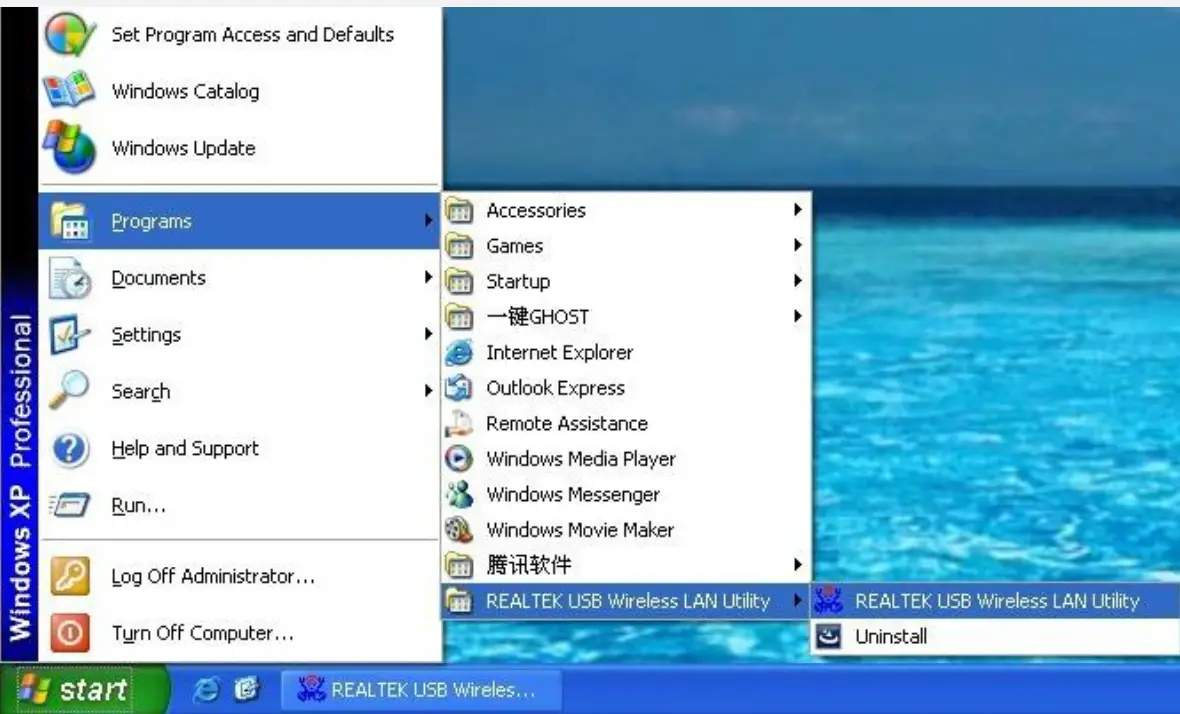
Task: Click the Accessories menu entry text
Action: 536,211
